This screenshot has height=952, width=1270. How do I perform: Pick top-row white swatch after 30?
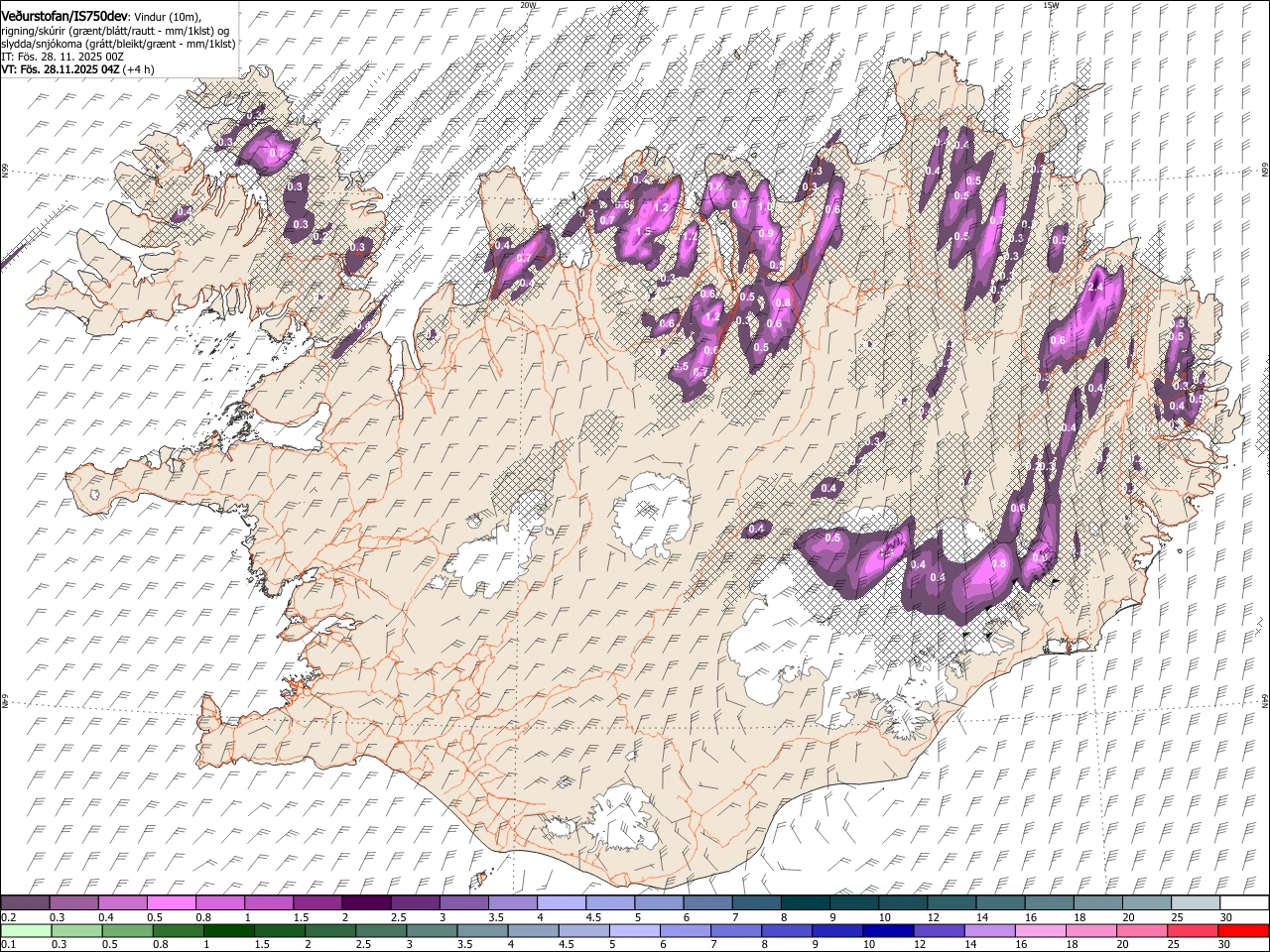(1243, 903)
